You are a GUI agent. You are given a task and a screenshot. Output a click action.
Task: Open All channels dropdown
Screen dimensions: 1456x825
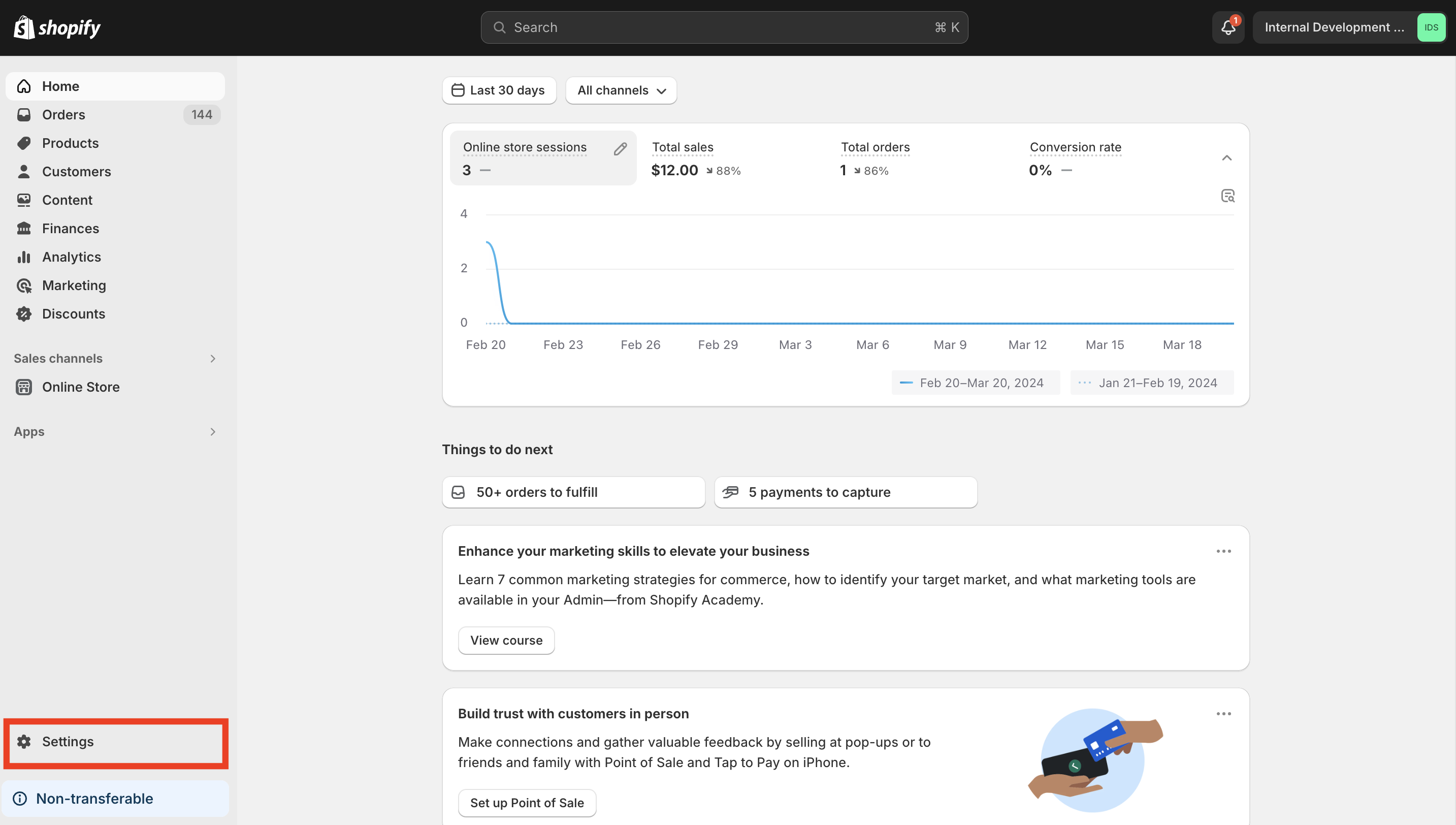621,90
